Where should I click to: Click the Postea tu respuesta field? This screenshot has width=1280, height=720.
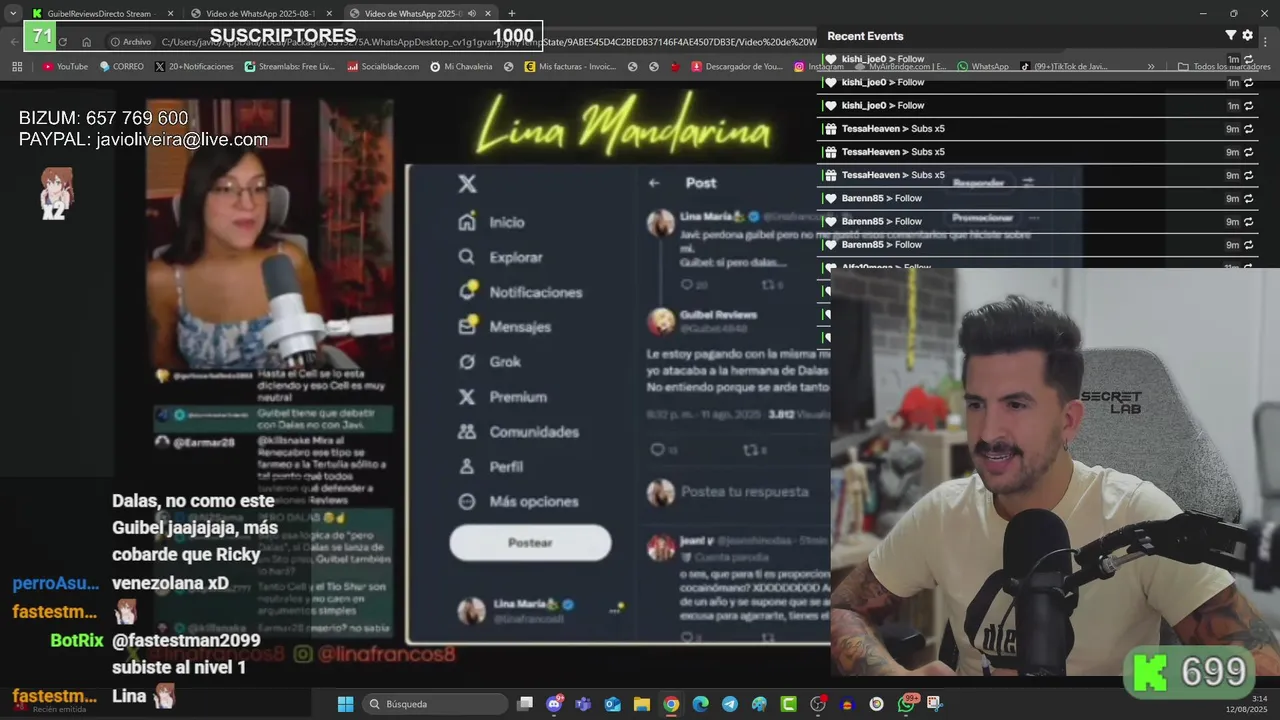tap(745, 492)
